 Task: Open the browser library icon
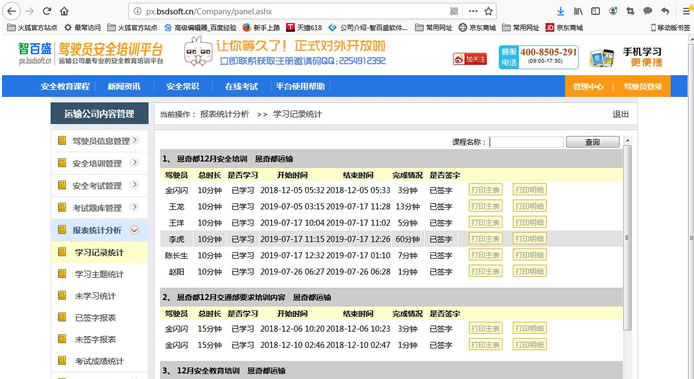point(578,11)
